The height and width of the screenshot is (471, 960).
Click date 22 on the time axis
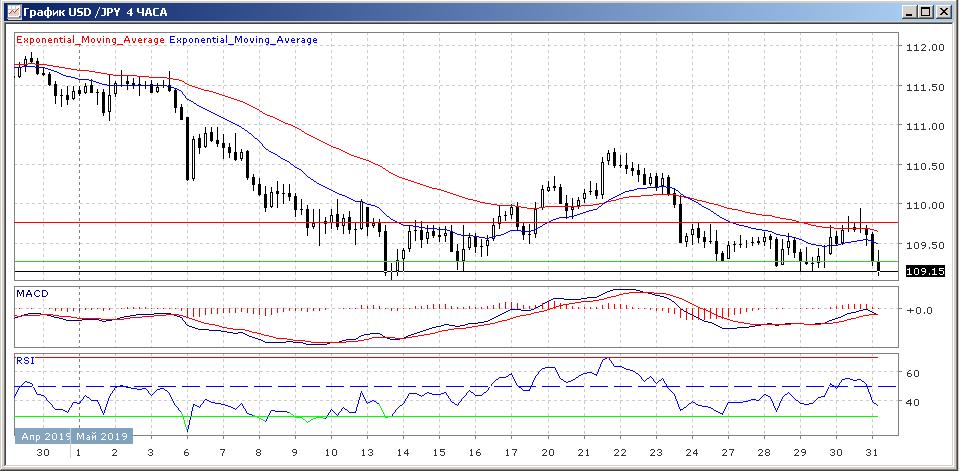620,452
